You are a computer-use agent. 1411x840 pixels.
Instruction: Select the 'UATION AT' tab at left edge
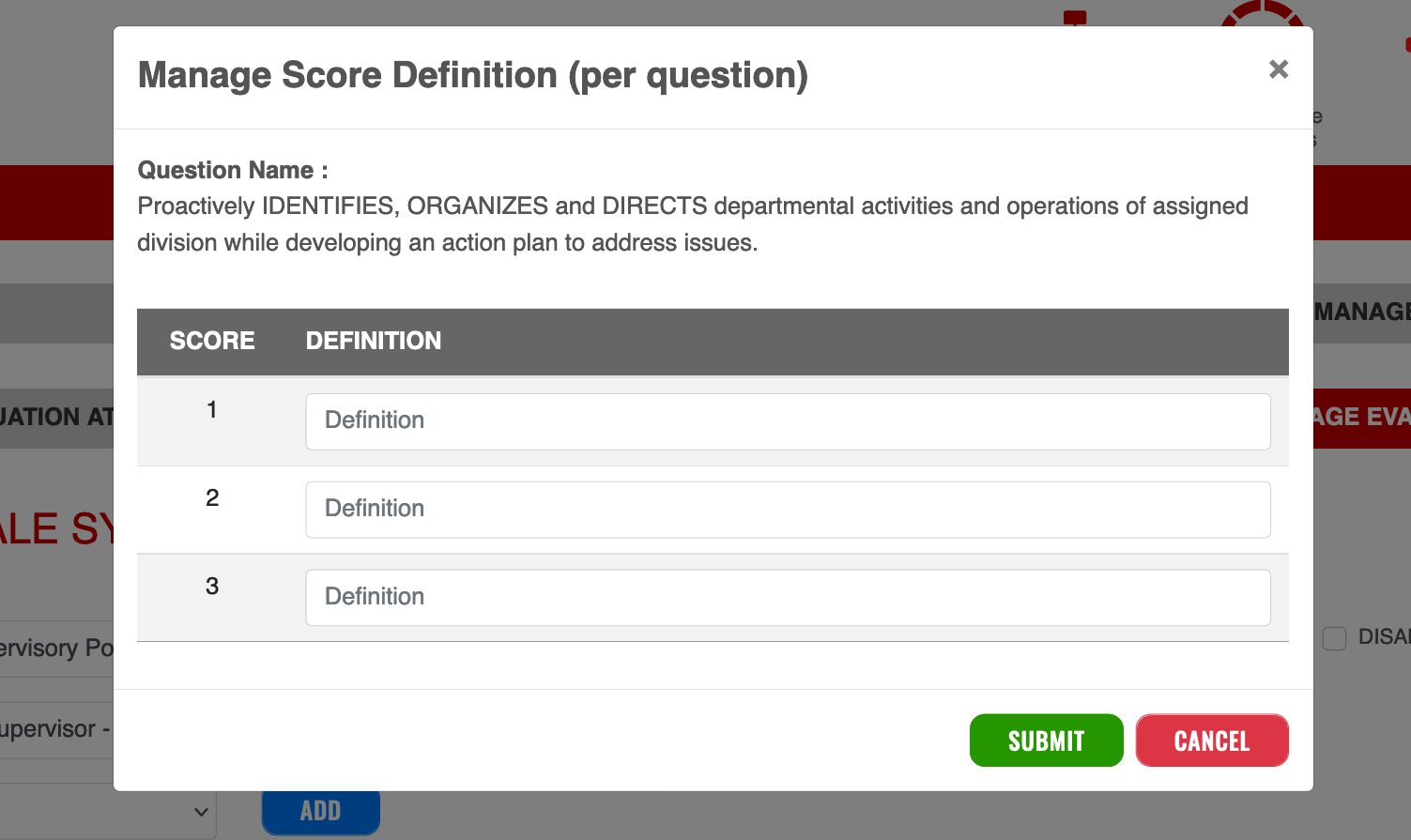(x=56, y=417)
